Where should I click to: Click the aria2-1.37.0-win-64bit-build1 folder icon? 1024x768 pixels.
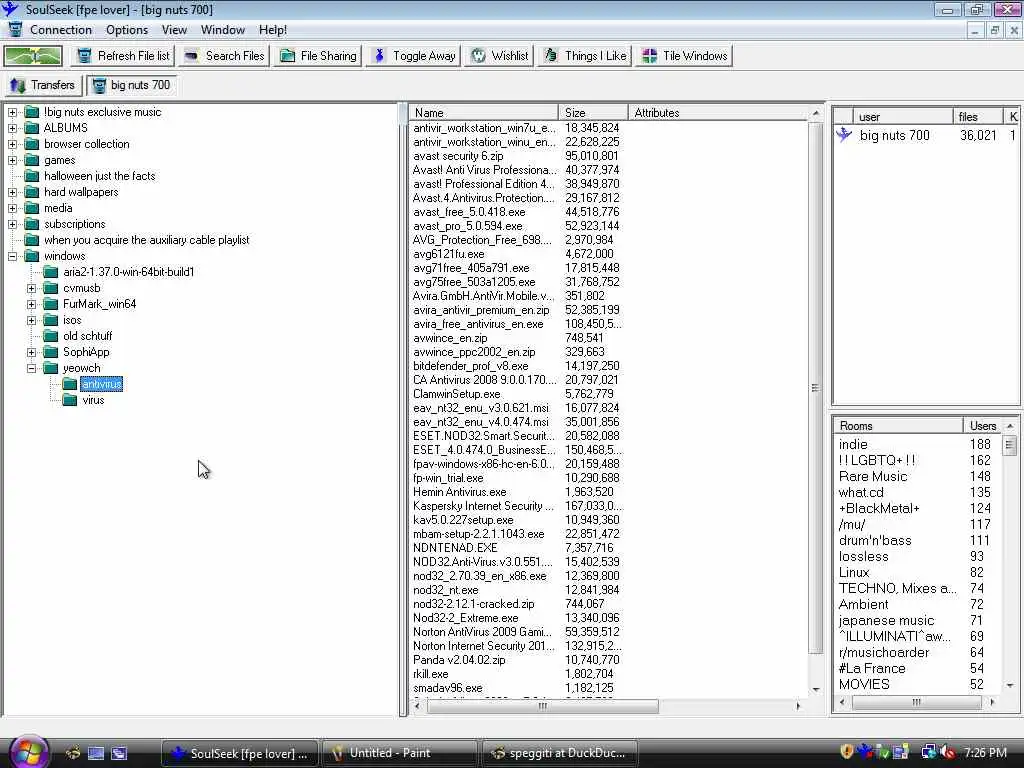click(x=51, y=272)
